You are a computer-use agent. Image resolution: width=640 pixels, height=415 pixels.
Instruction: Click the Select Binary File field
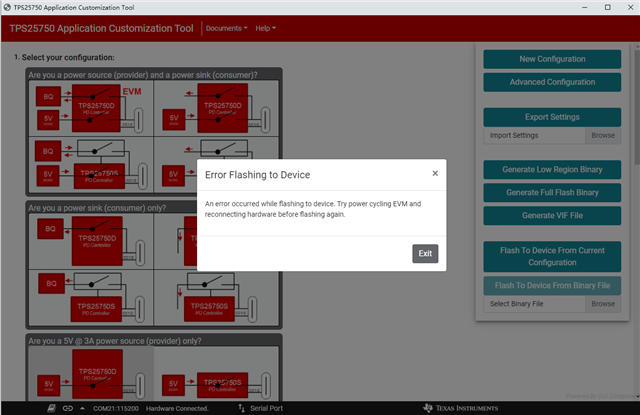(534, 304)
